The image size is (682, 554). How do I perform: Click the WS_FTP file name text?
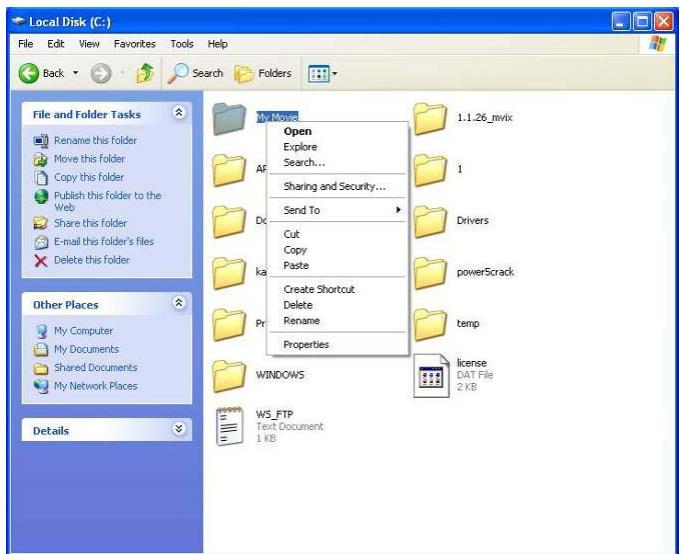pos(274,414)
